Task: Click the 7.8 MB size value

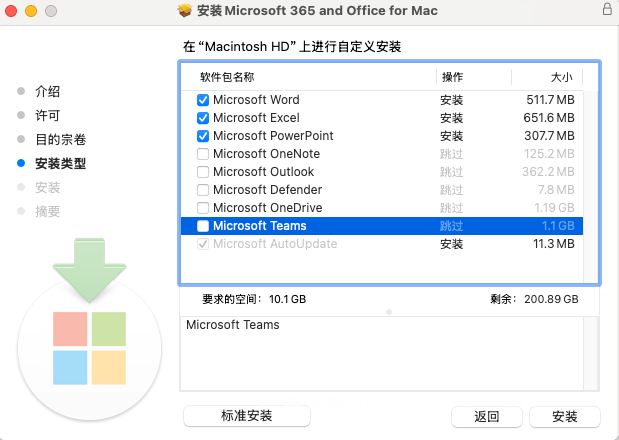Action: click(x=556, y=190)
